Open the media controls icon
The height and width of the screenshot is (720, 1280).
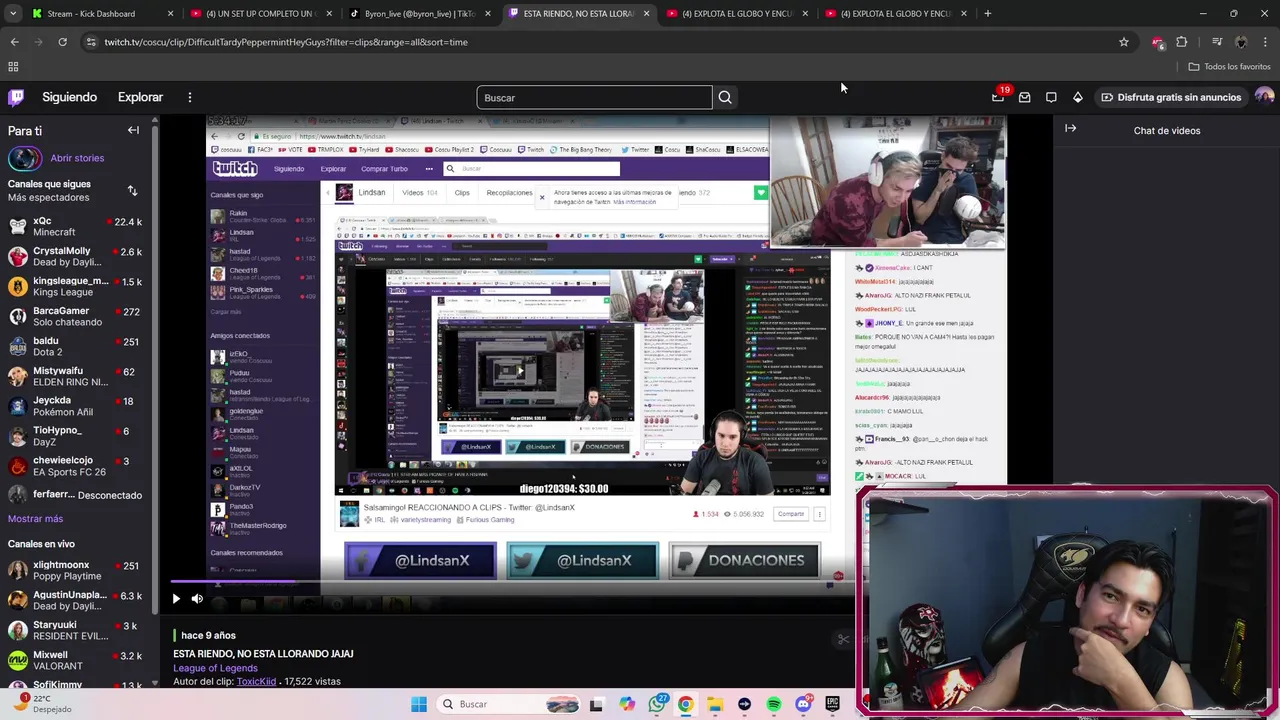click(x=1217, y=42)
